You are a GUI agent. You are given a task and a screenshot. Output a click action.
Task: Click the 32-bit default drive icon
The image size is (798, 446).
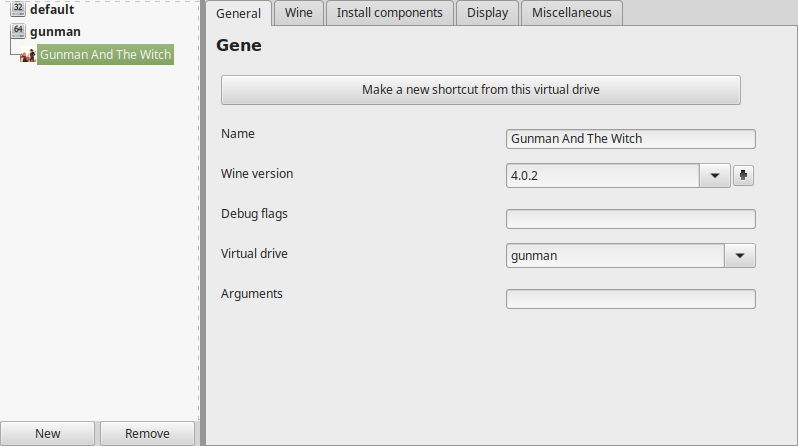click(x=18, y=9)
